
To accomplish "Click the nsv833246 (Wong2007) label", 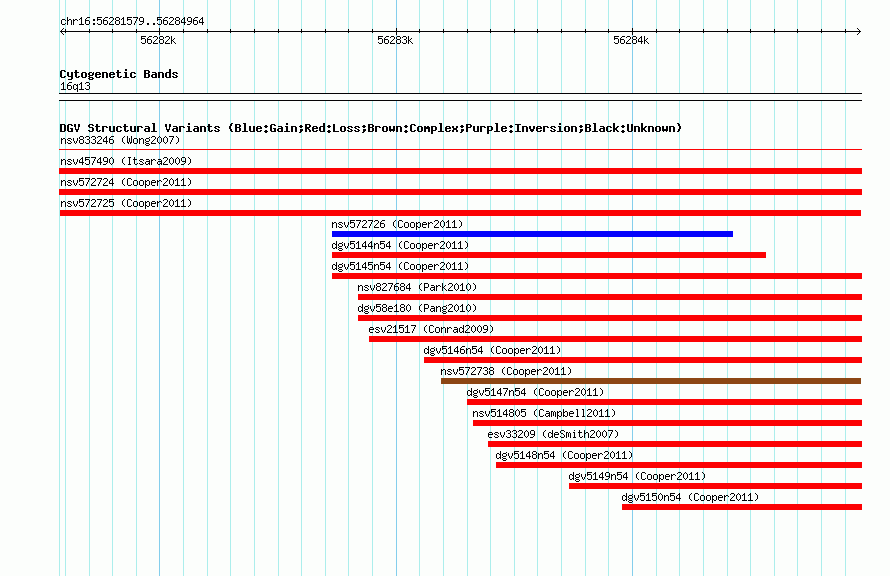I will point(120,140).
